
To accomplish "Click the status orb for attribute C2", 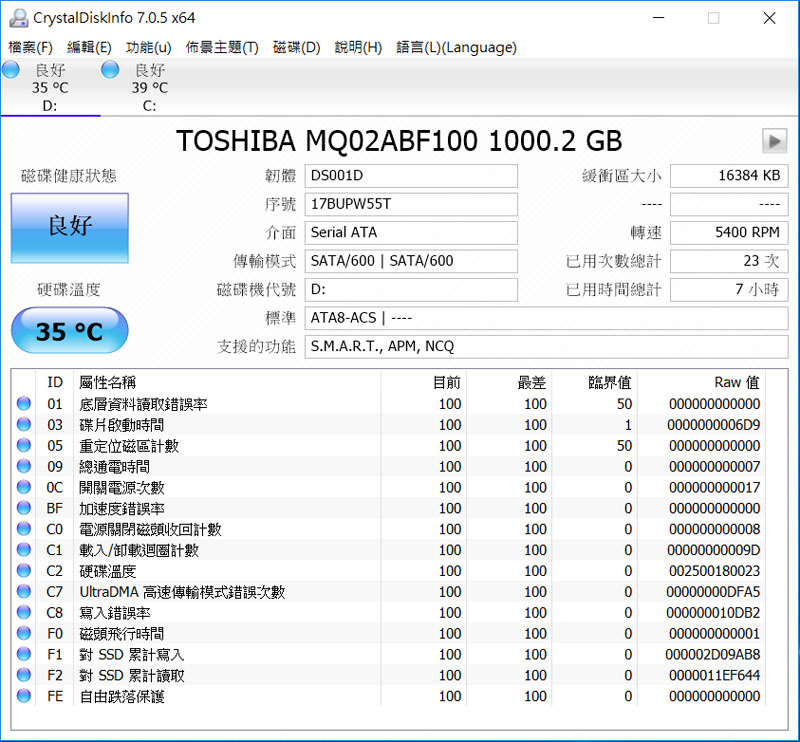I will 23,571.
